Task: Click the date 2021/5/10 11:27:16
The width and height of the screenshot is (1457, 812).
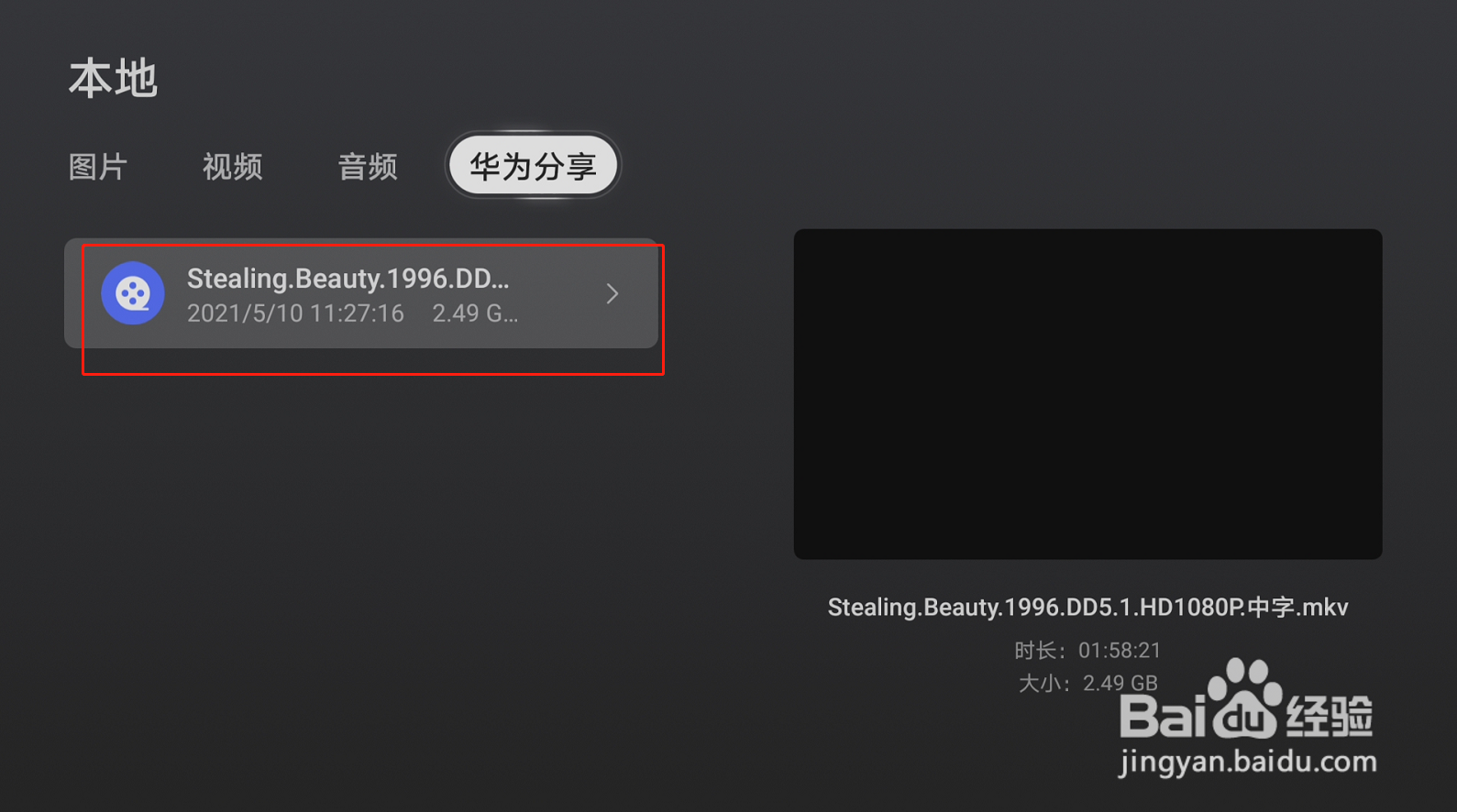Action: click(x=295, y=313)
